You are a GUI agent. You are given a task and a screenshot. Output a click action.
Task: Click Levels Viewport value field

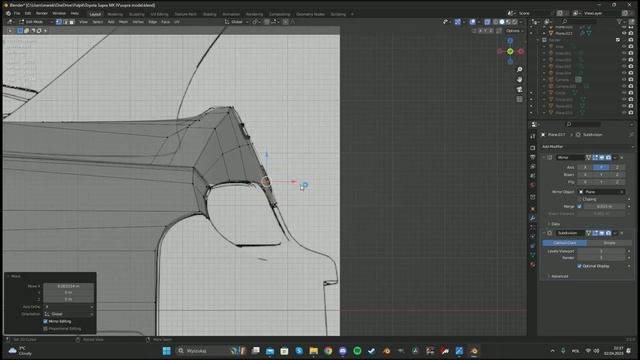(601, 251)
